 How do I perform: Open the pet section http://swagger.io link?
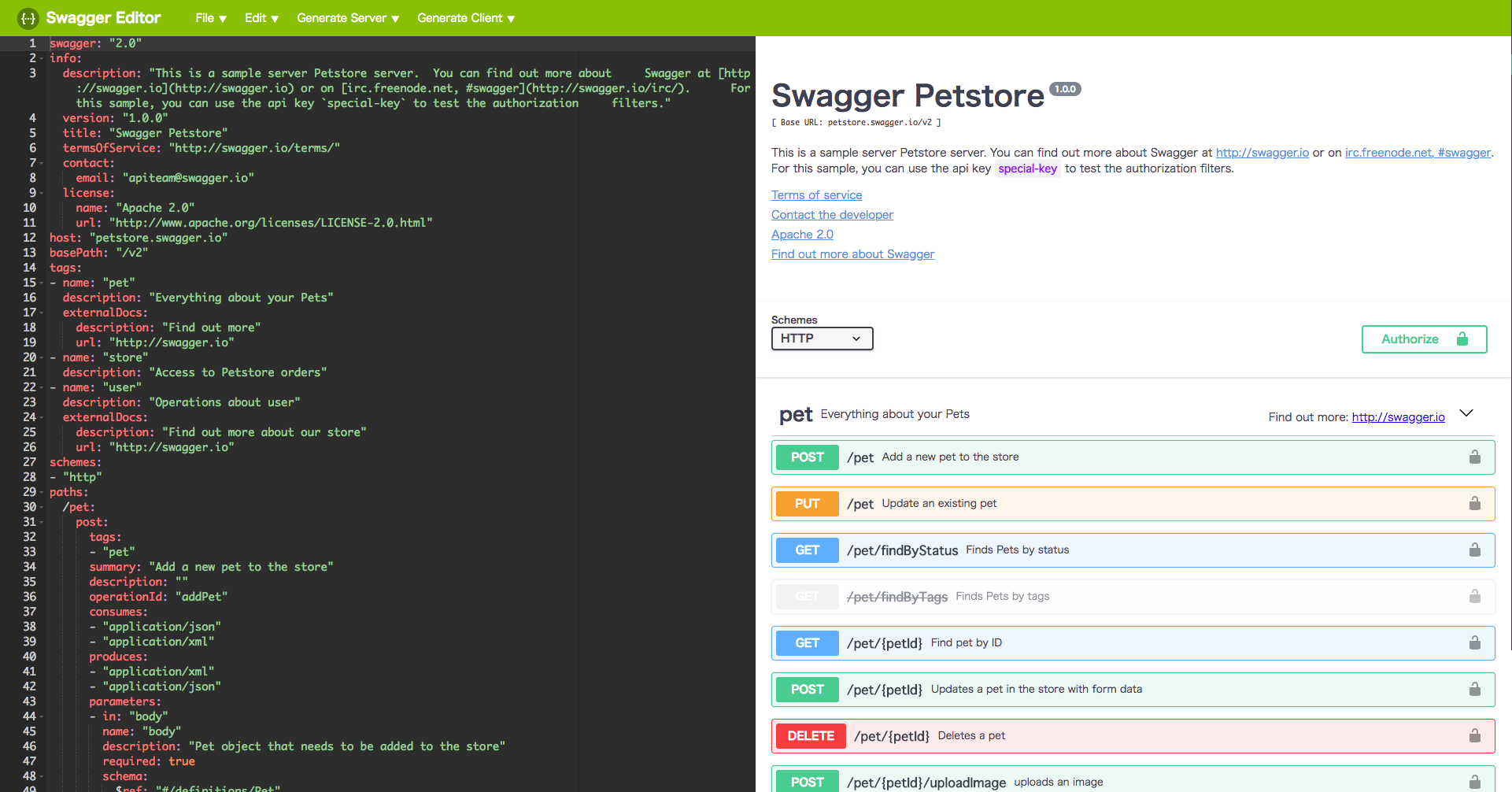1398,417
